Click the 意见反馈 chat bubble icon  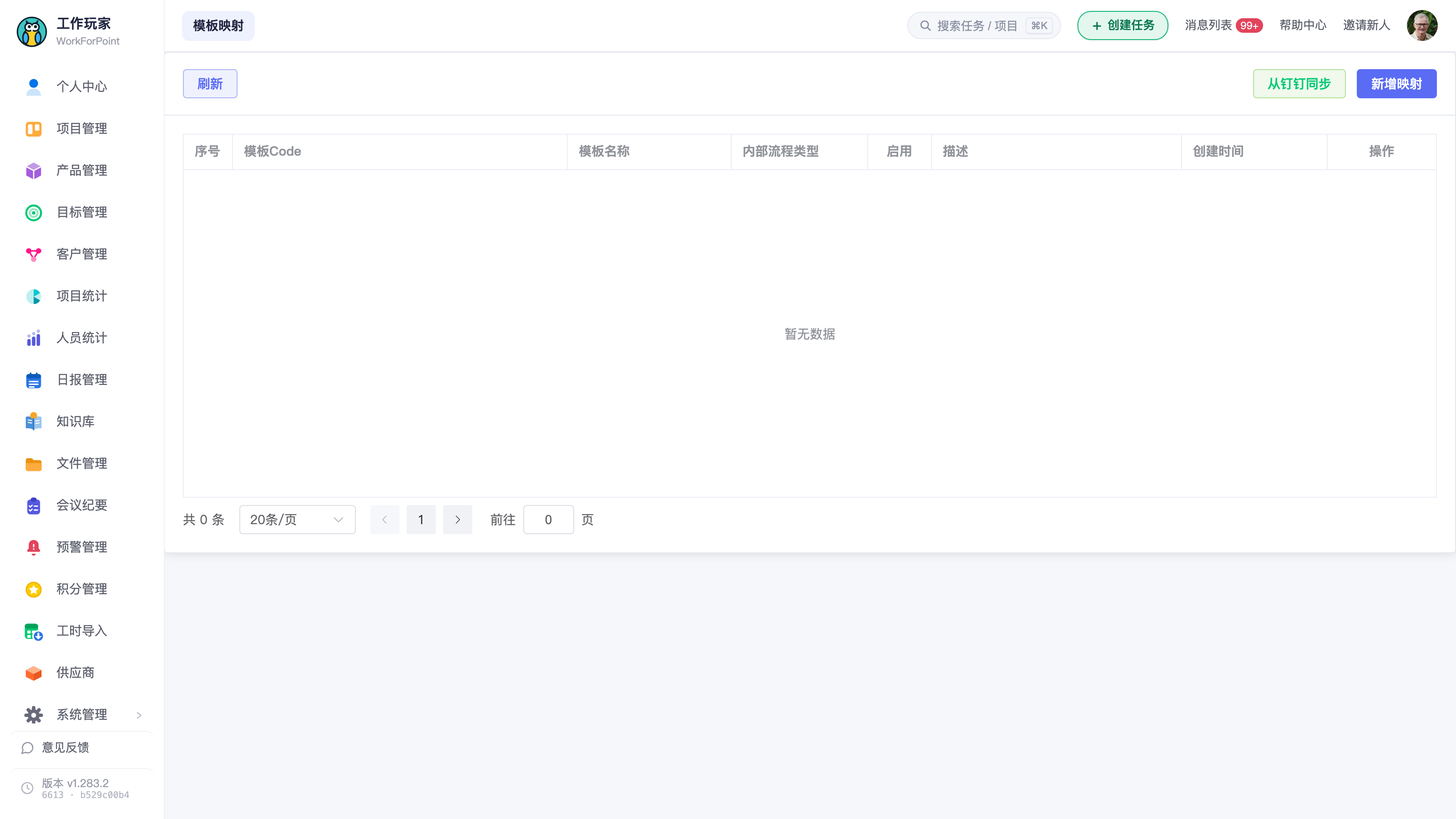click(x=27, y=748)
